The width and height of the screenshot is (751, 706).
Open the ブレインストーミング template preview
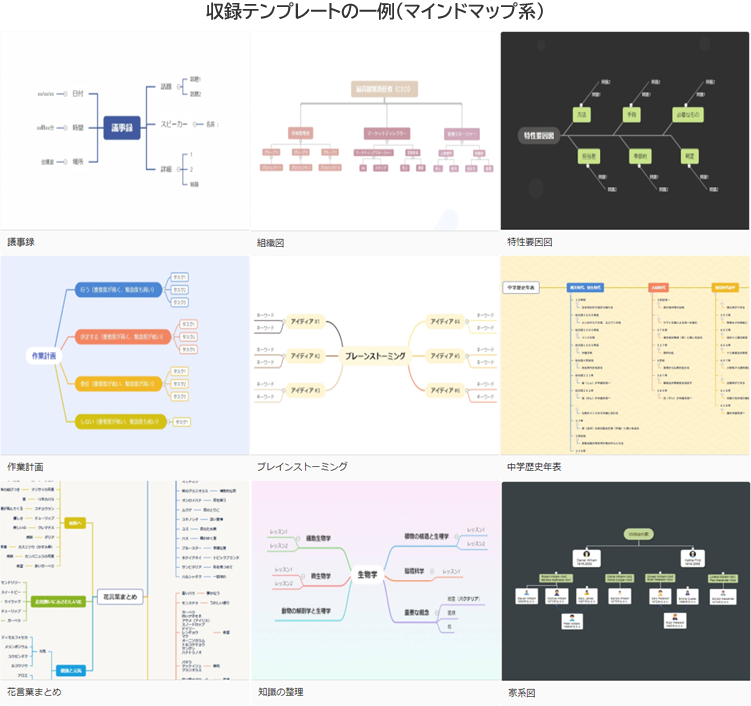[x=375, y=355]
